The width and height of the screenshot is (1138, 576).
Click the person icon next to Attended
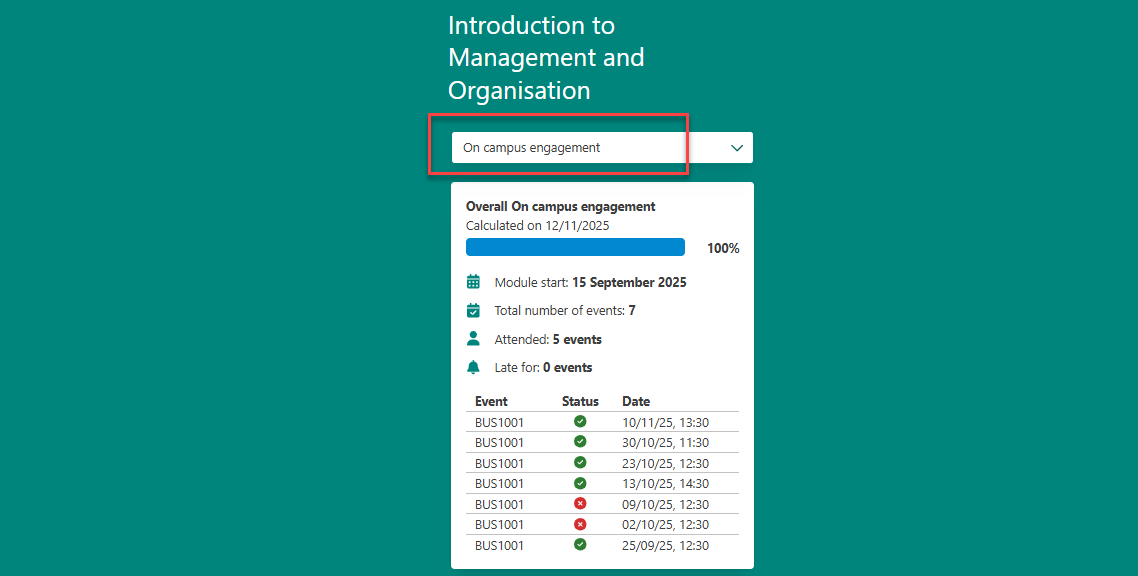coord(474,339)
